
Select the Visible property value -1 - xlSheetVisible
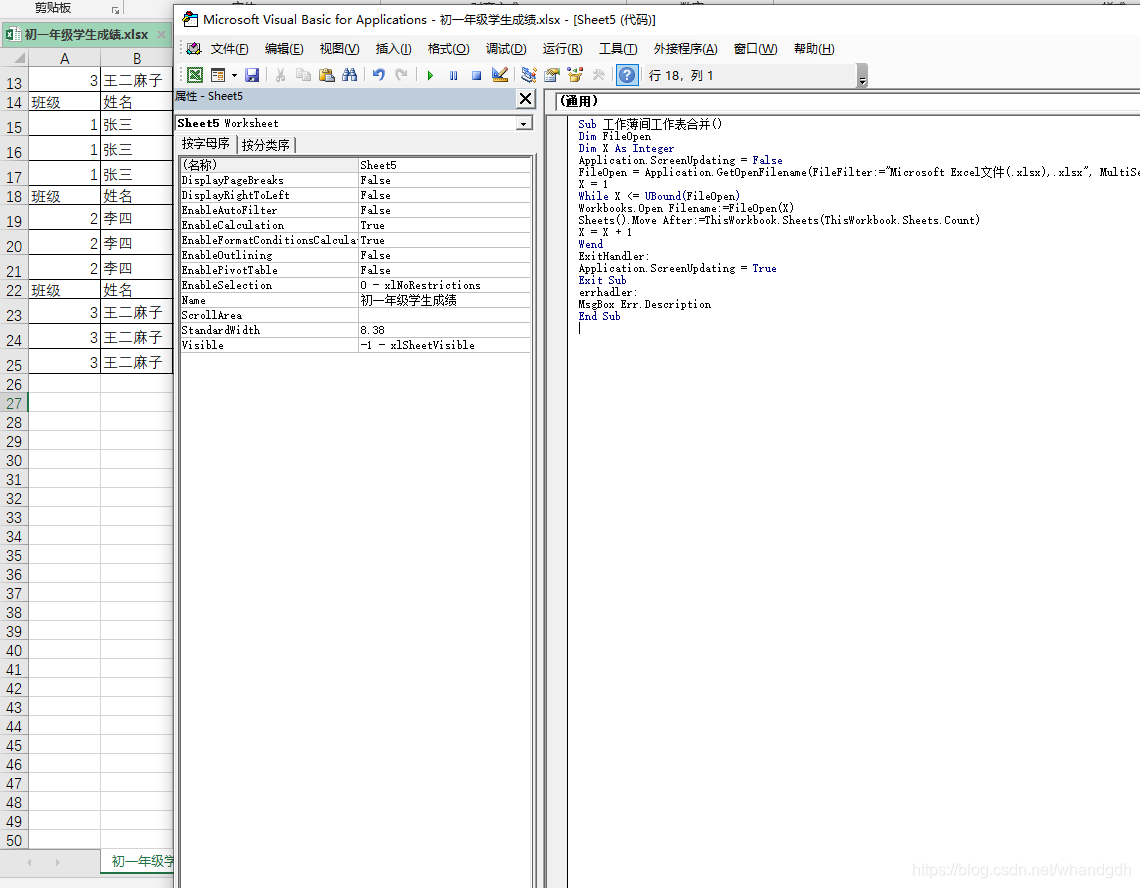(x=445, y=345)
